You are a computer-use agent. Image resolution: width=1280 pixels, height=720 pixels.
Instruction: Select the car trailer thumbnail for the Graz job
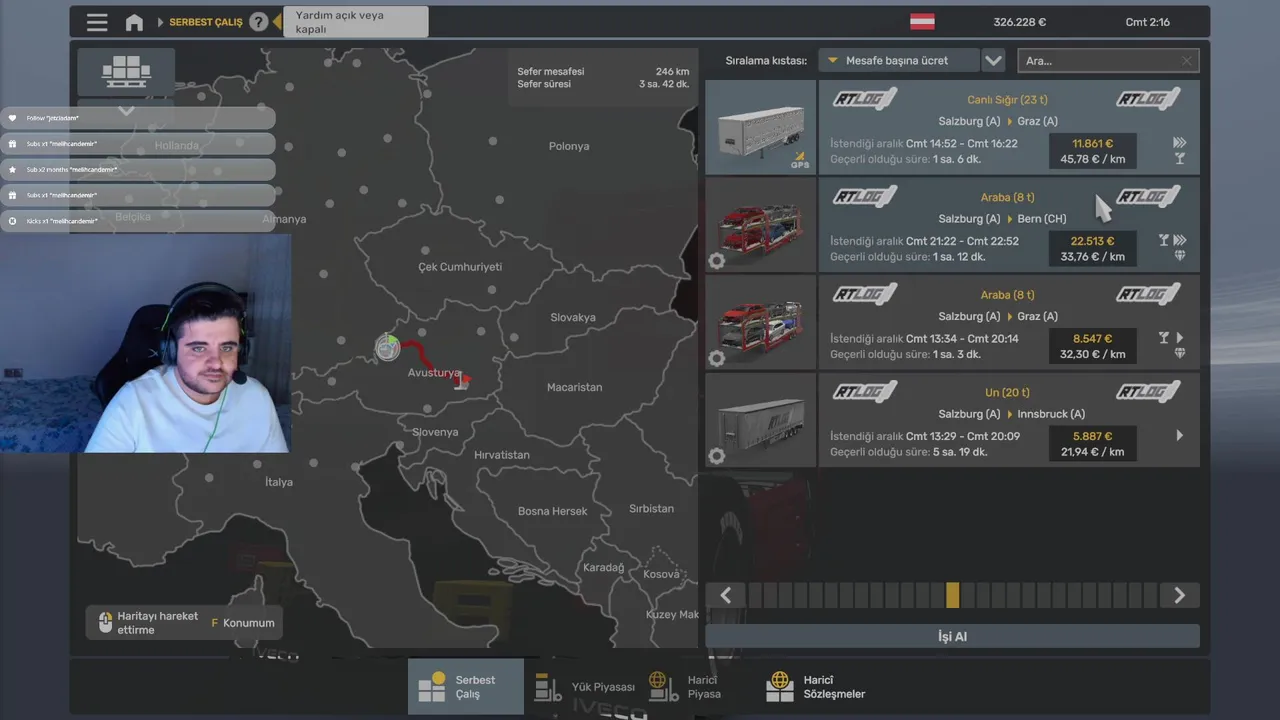(x=761, y=322)
